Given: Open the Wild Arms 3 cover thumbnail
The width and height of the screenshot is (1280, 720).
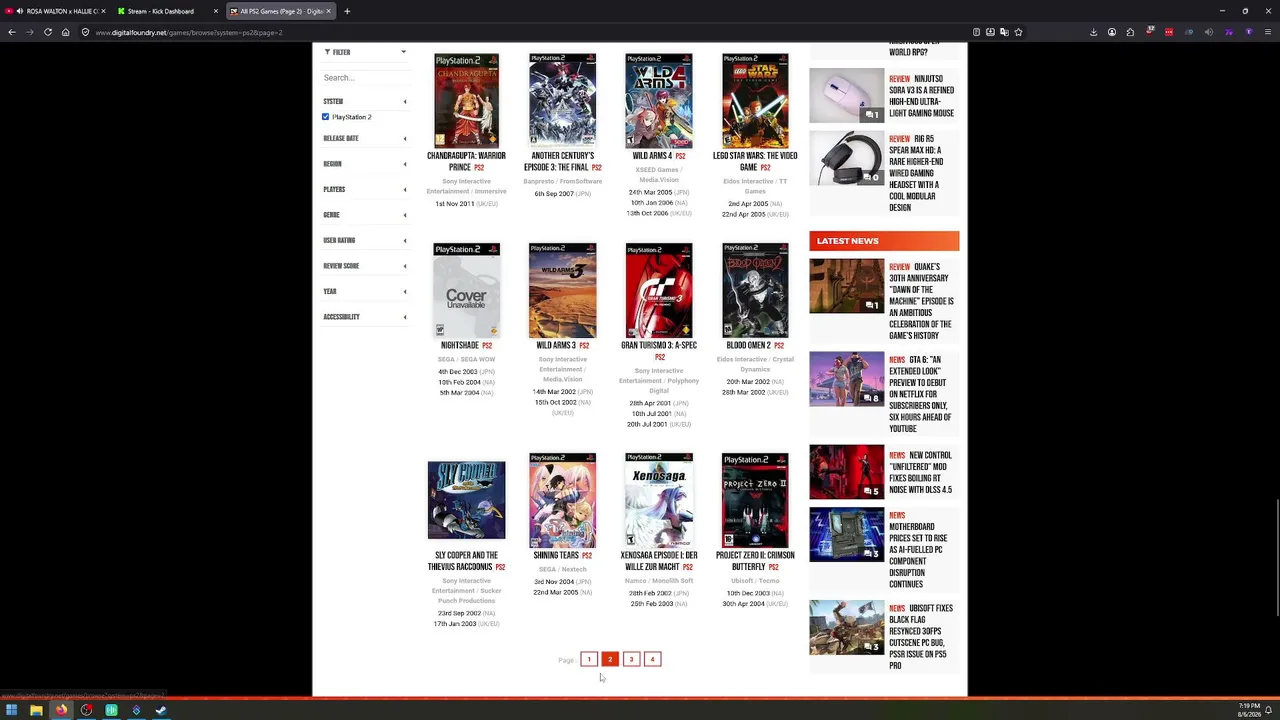Looking at the screenshot, I should pyautogui.click(x=562, y=290).
